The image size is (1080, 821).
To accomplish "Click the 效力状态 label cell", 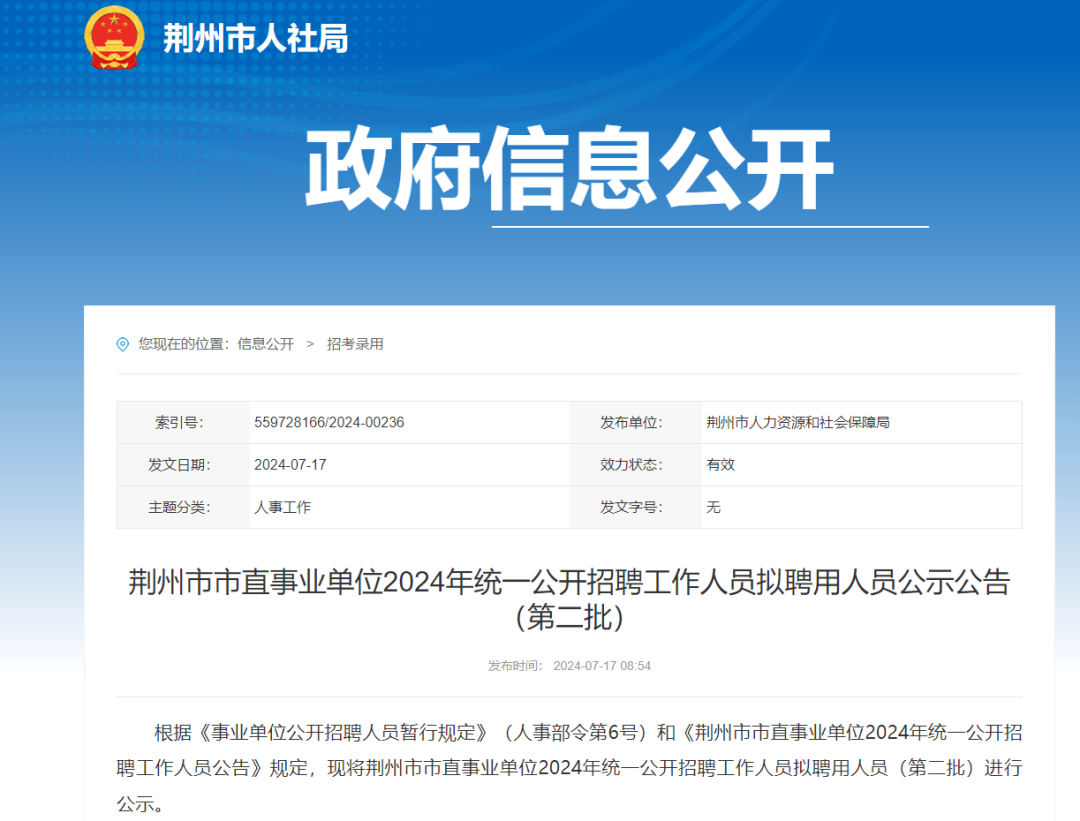I will point(636,465).
